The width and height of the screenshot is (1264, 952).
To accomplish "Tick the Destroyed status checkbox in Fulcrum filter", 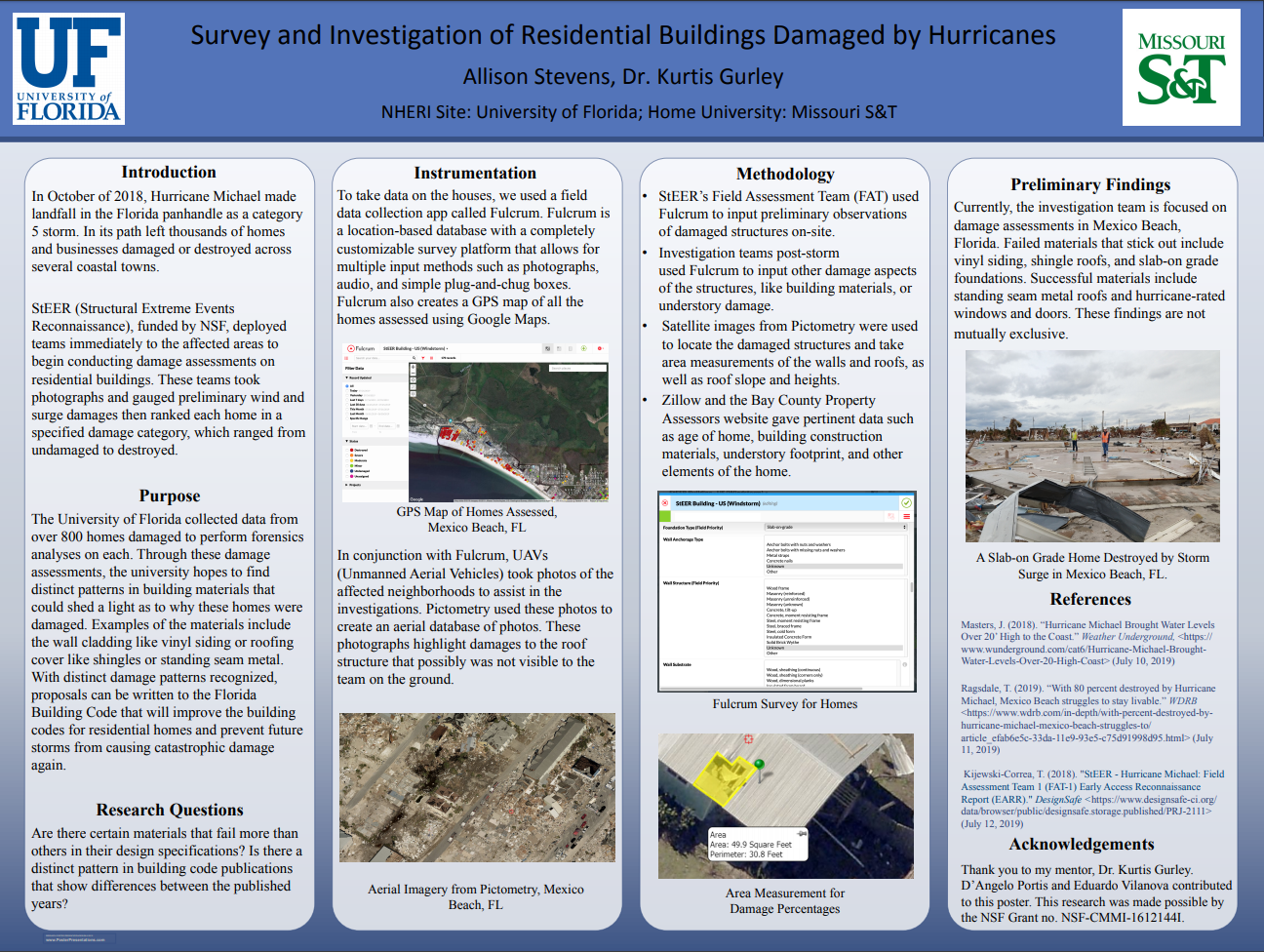I will coord(346,450).
